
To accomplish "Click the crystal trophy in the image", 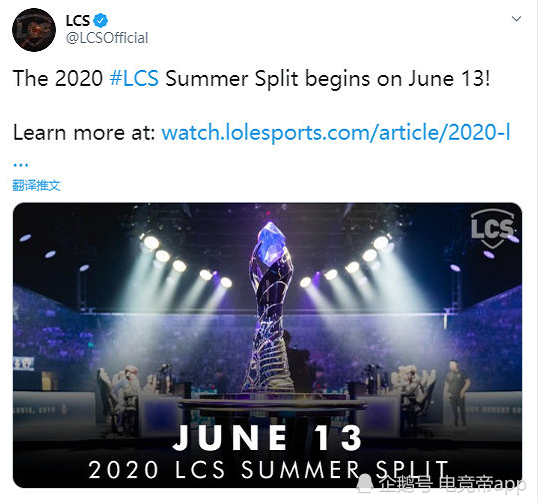I will [x=270, y=306].
